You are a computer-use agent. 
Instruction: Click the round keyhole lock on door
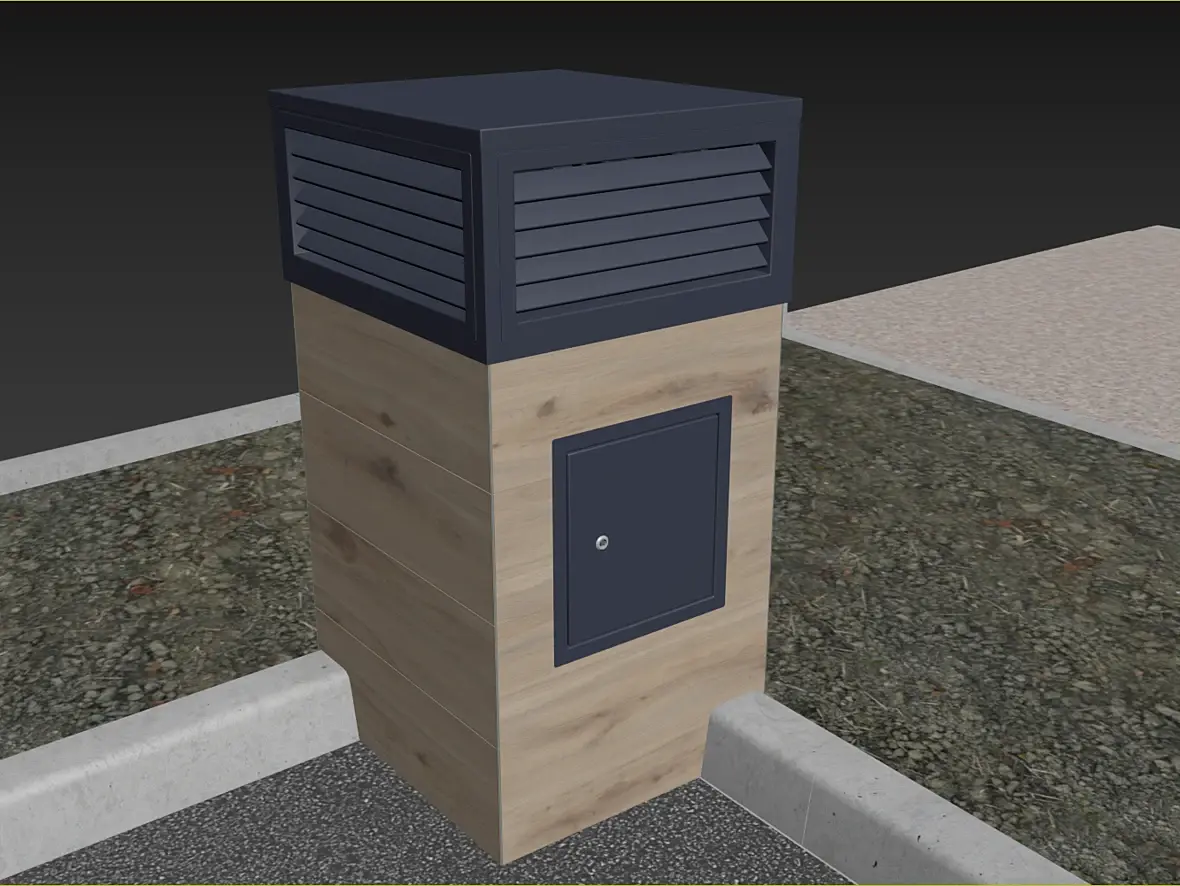click(601, 541)
